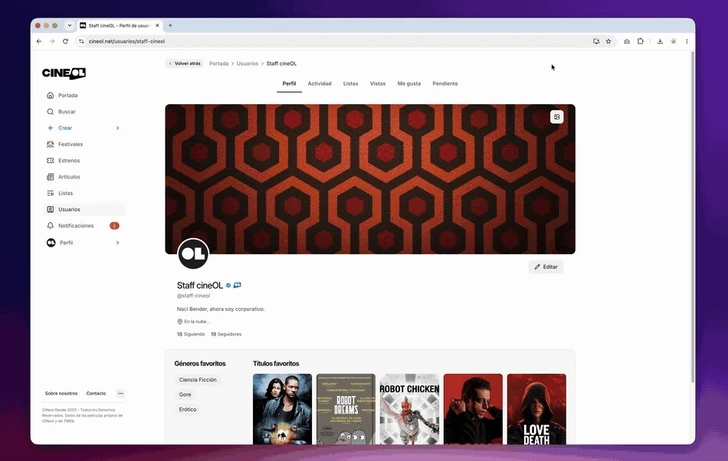
Task: Open Artículos icon in sidebar
Action: pos(50,176)
